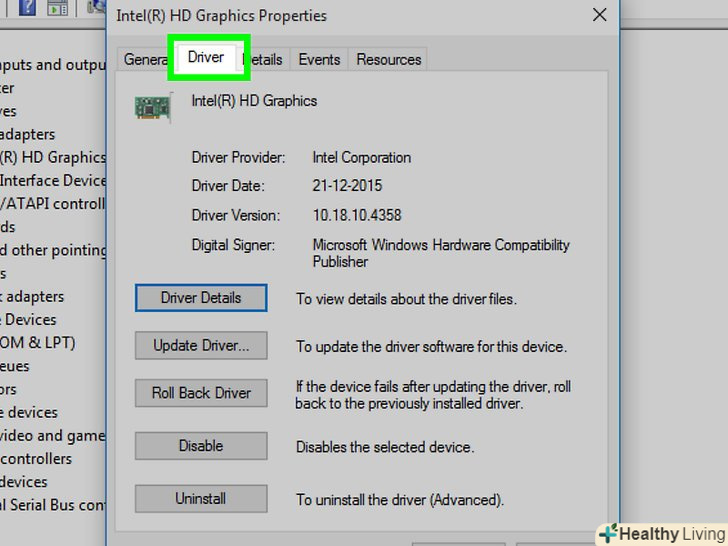Select ATAPI controllers entry in Device Manager
The height and width of the screenshot is (546, 728).
coord(53,203)
